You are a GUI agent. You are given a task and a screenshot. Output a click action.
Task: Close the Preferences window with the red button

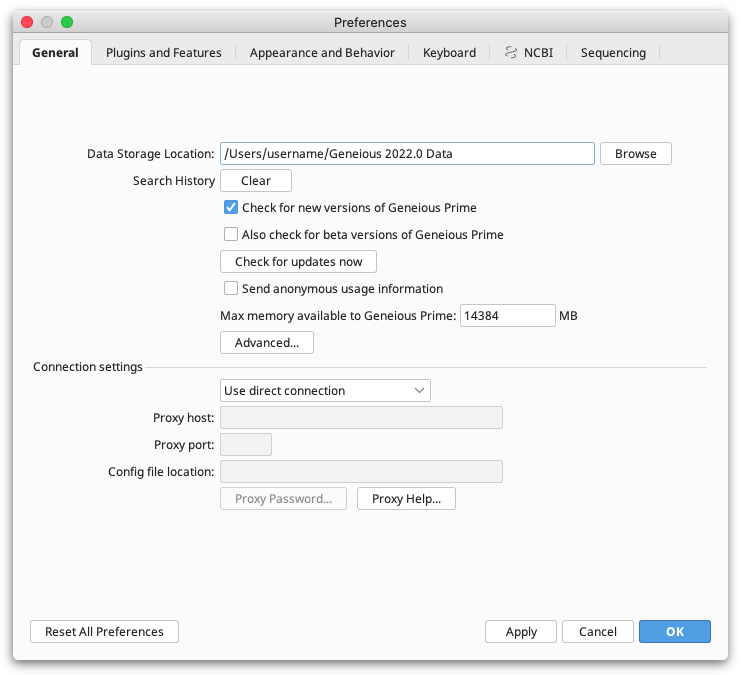coord(27,22)
